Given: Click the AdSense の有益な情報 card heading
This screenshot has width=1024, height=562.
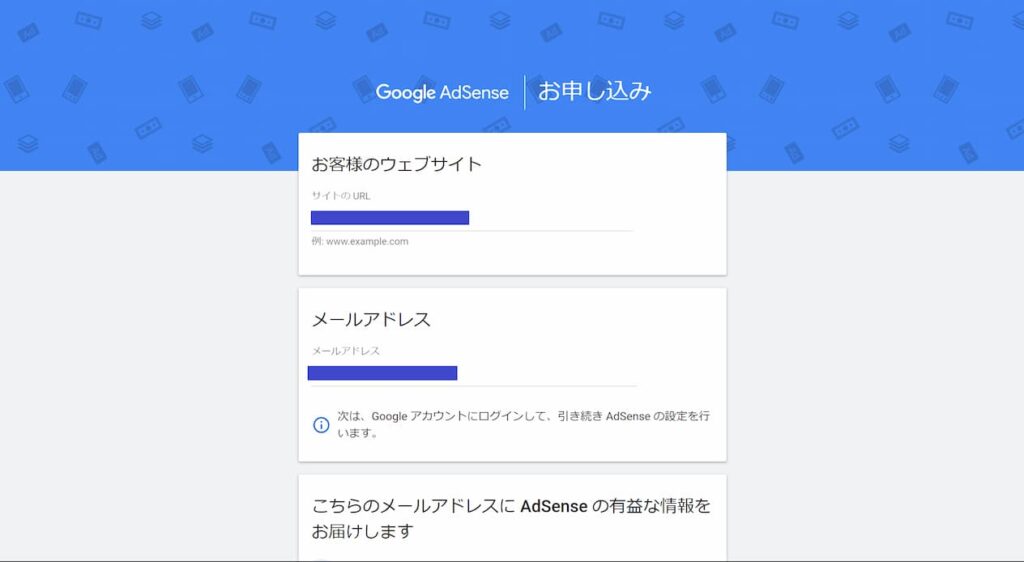Looking at the screenshot, I should pyautogui.click(x=511, y=518).
